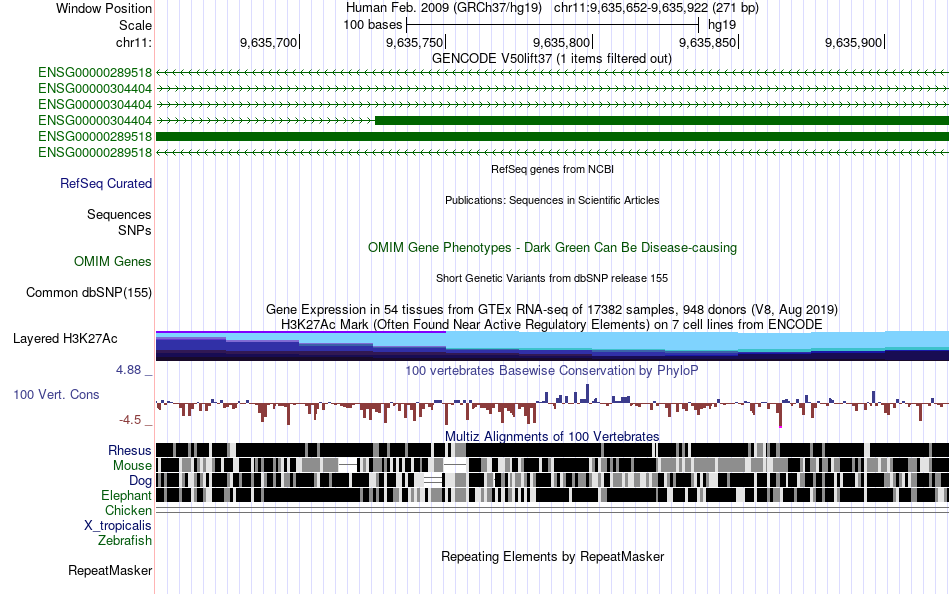Click ENSG00000304404 label beside partial exon block
This screenshot has height=594, width=950.
[x=95, y=121]
